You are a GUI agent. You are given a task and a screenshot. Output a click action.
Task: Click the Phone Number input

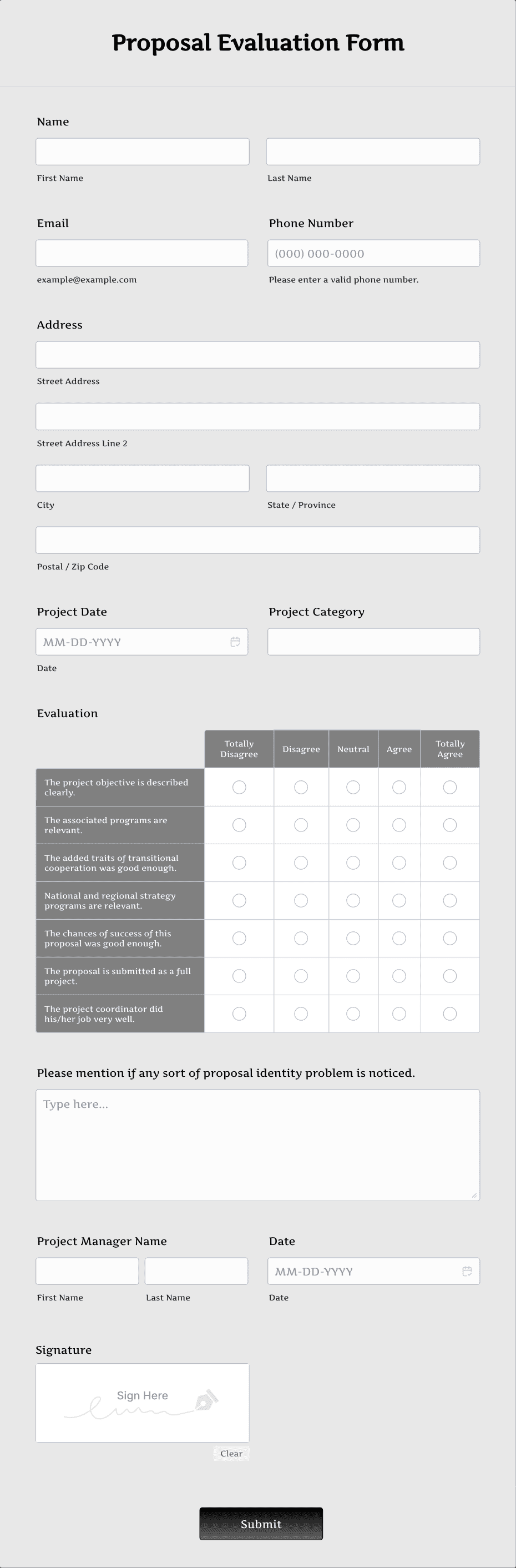373,253
